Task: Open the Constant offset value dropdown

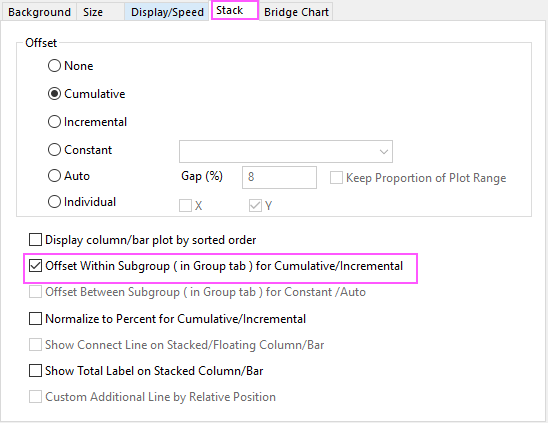Action: [286, 151]
